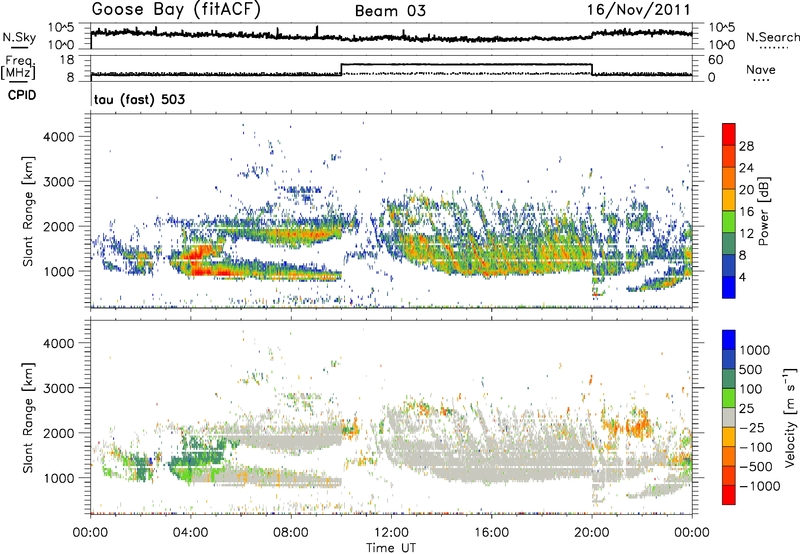This screenshot has height=554, width=800.
Task: Click the date "16/Nov/2011"
Action: [x=638, y=10]
